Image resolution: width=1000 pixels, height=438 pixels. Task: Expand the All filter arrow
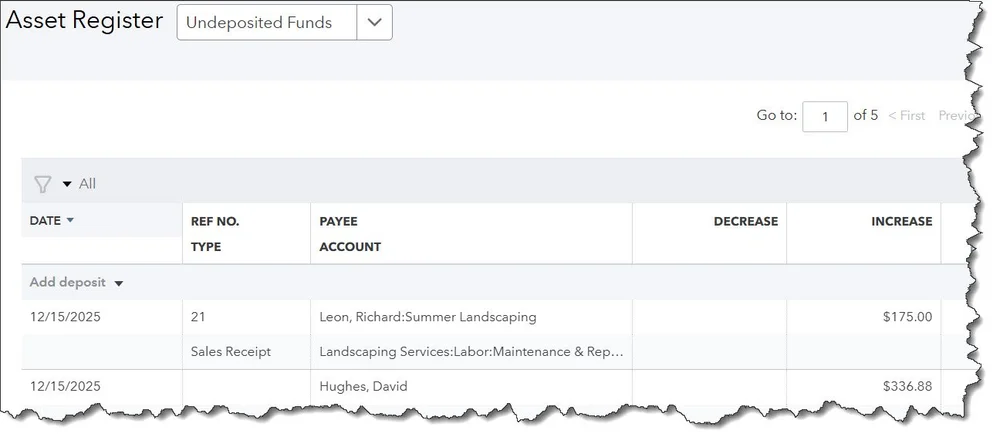[67, 184]
